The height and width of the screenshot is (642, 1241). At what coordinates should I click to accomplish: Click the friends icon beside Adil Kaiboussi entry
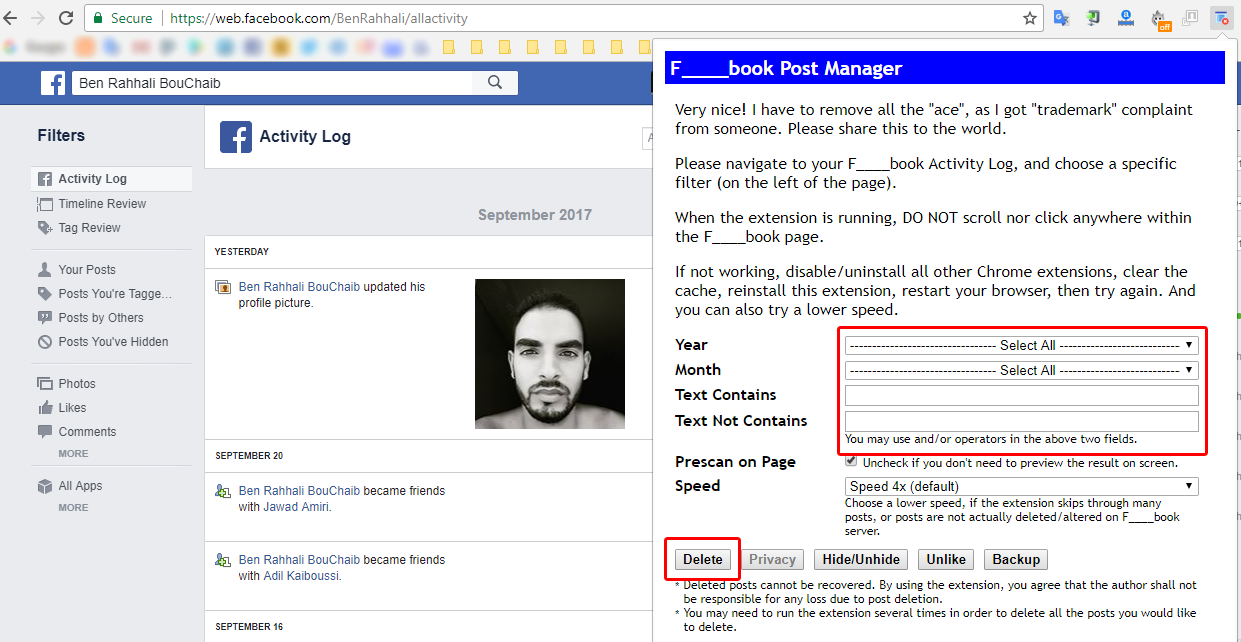[224, 560]
